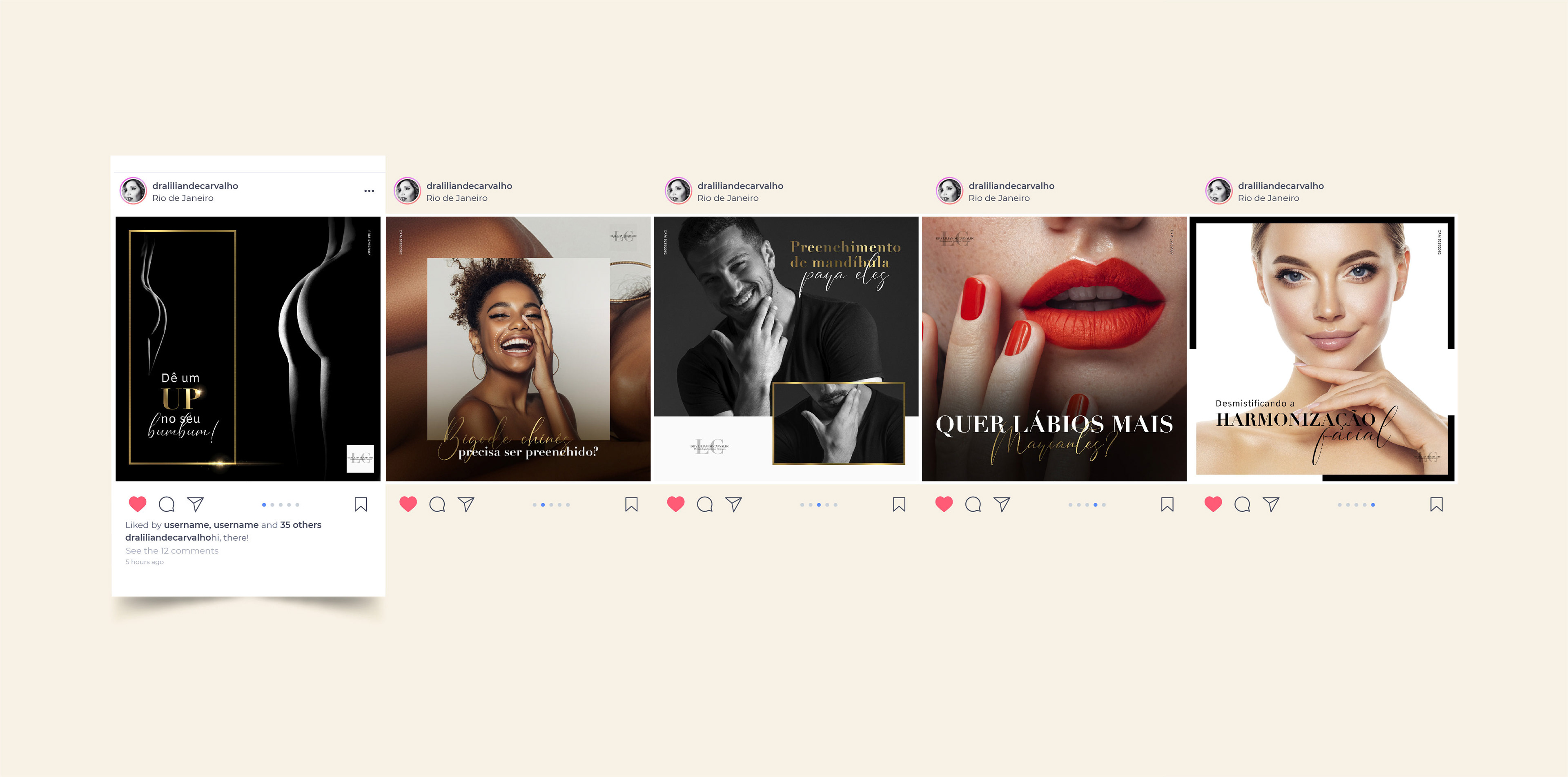Open 'See the 12 comments' link
The height and width of the screenshot is (777, 1568).
(171, 551)
